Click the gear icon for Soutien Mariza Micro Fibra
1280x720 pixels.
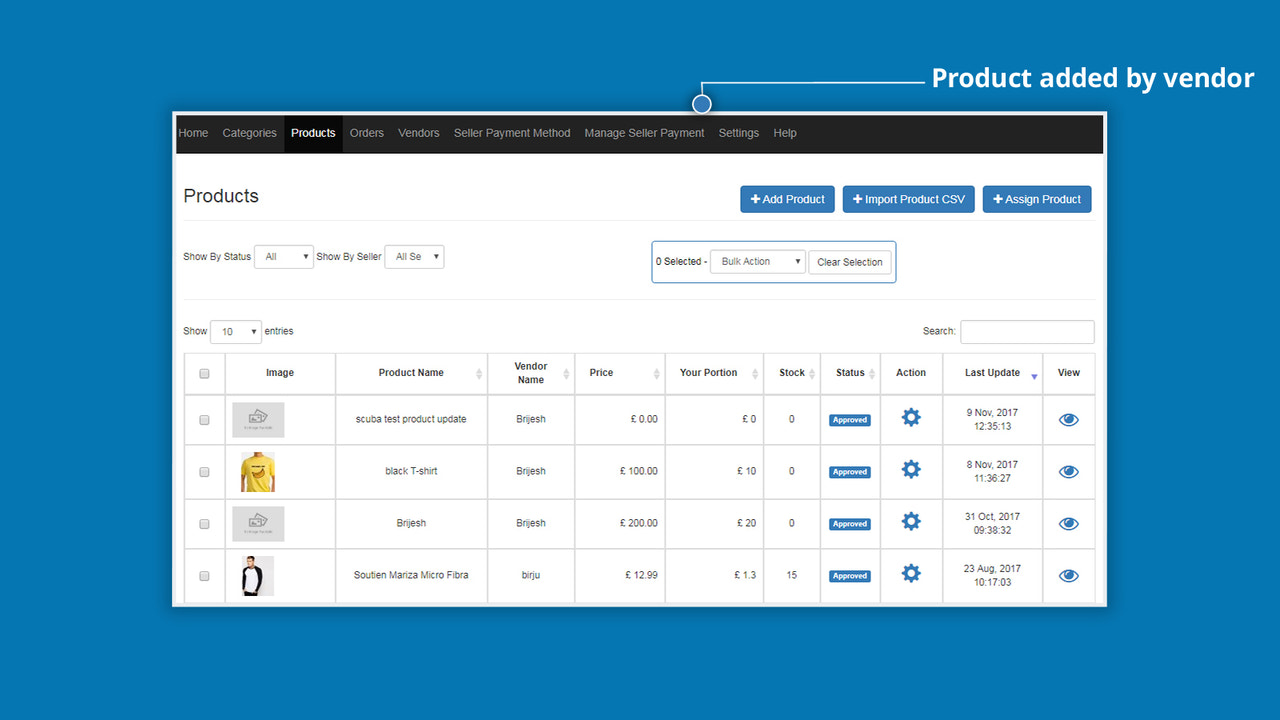tap(911, 573)
